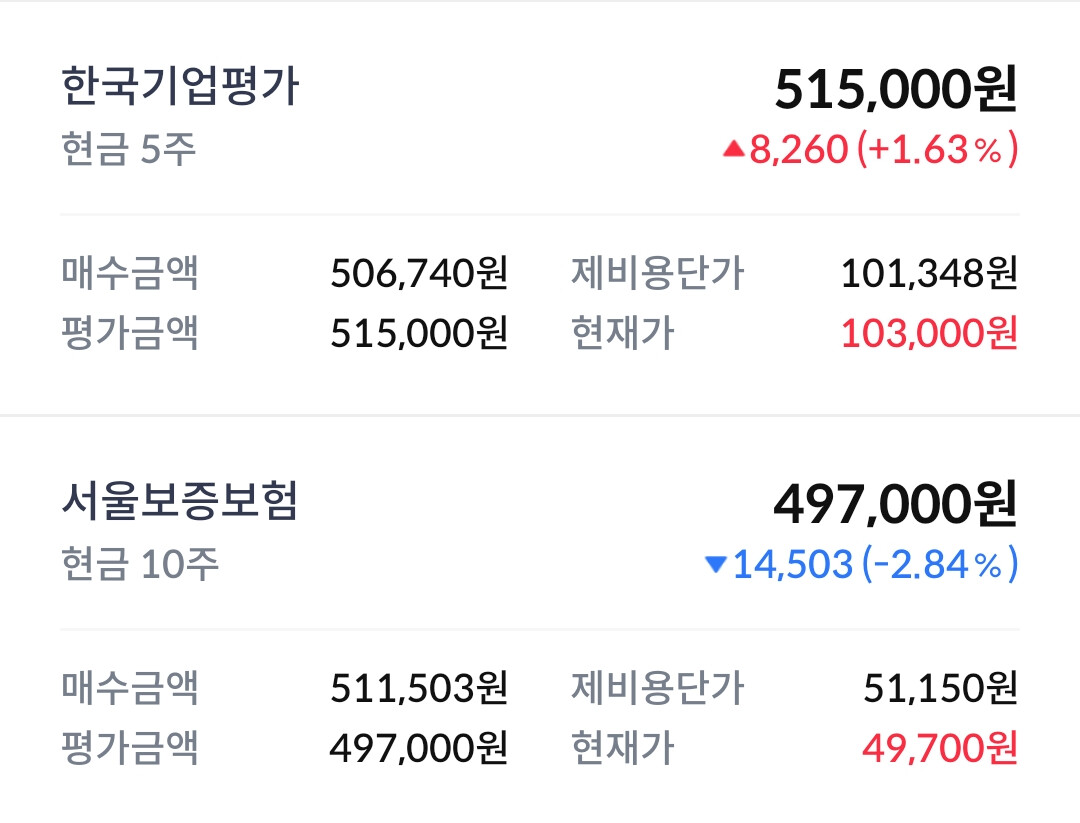
Task: Tap the 511,503원 purchase amount
Action: pos(419,687)
